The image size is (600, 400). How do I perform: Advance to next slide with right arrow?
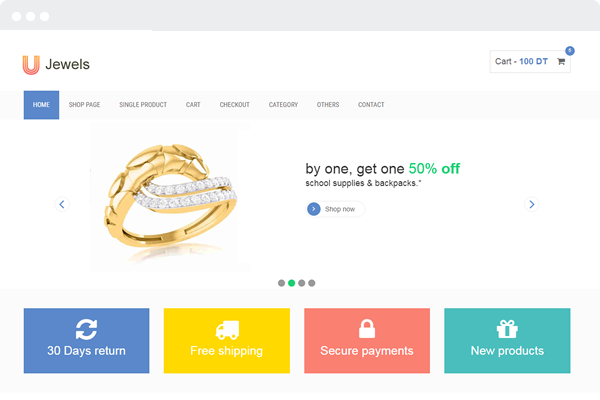pyautogui.click(x=532, y=204)
